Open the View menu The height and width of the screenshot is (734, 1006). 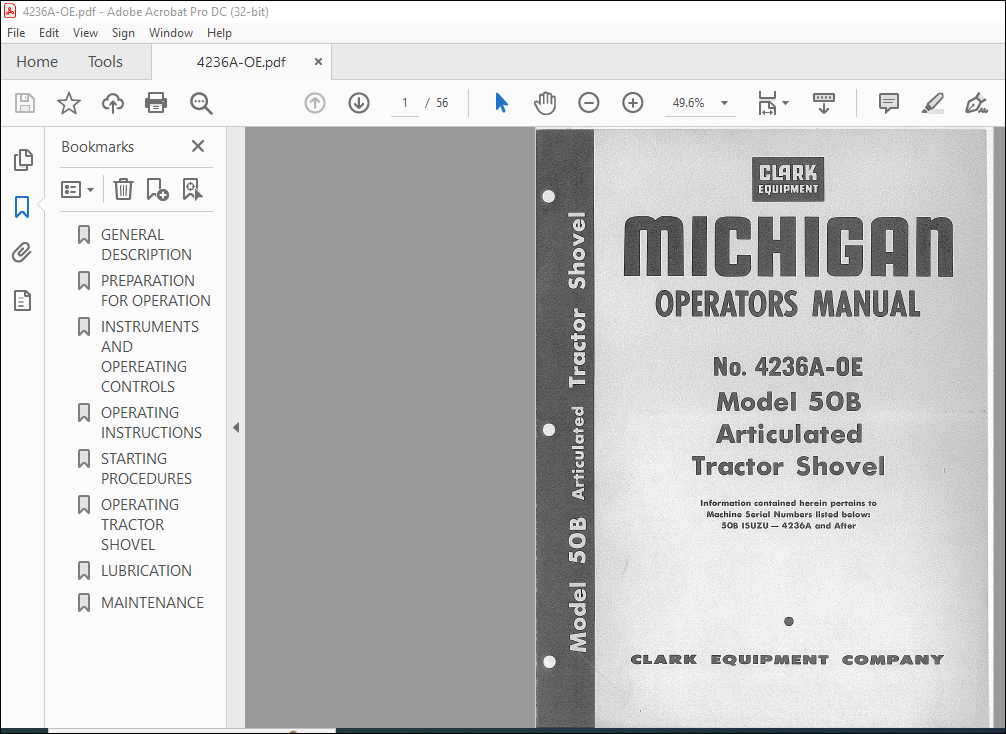pyautogui.click(x=85, y=33)
